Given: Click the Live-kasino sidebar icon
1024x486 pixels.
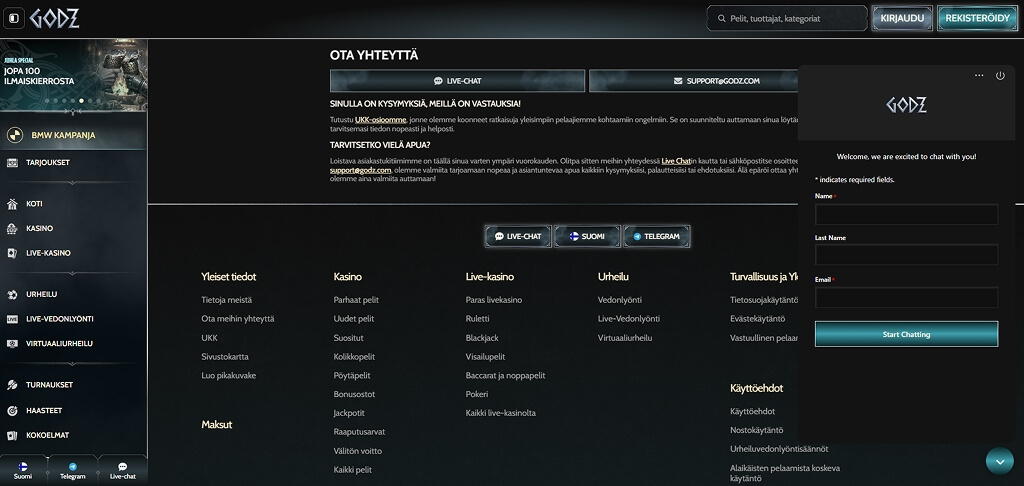Looking at the screenshot, I should coord(12,253).
